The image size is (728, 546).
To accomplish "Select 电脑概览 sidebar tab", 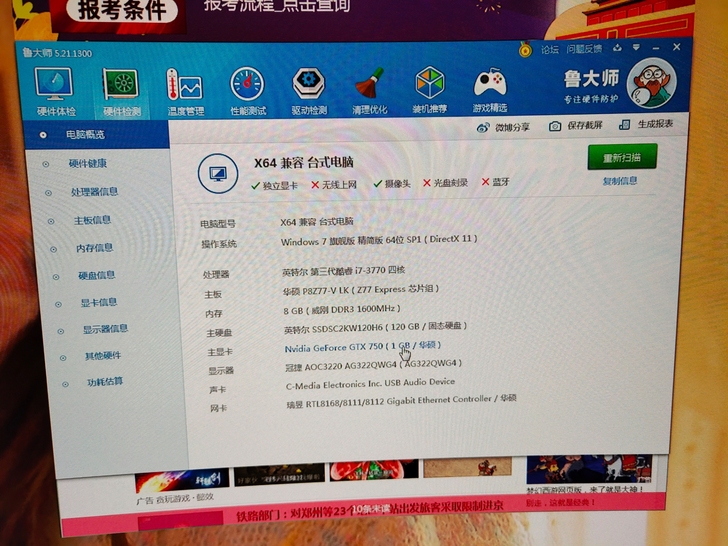I will [95, 135].
